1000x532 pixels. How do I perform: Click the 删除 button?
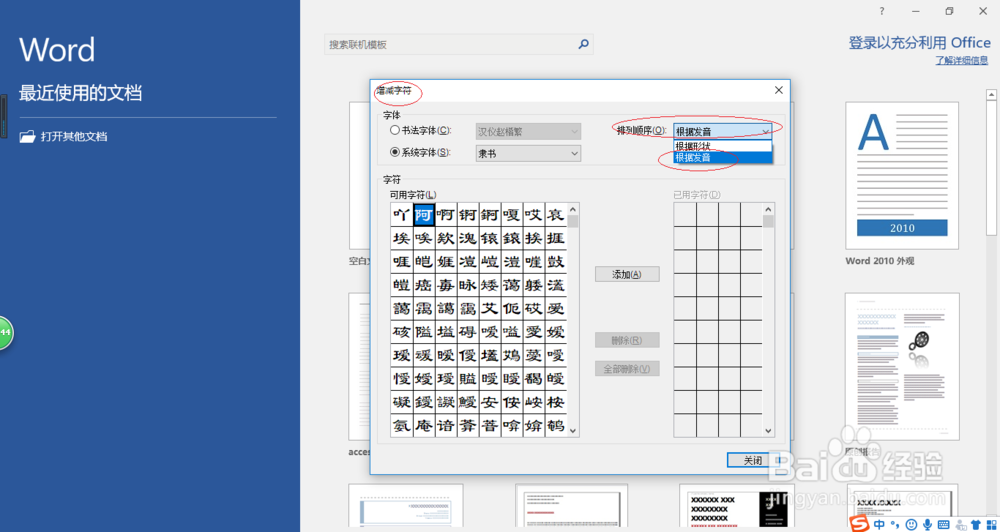627,340
